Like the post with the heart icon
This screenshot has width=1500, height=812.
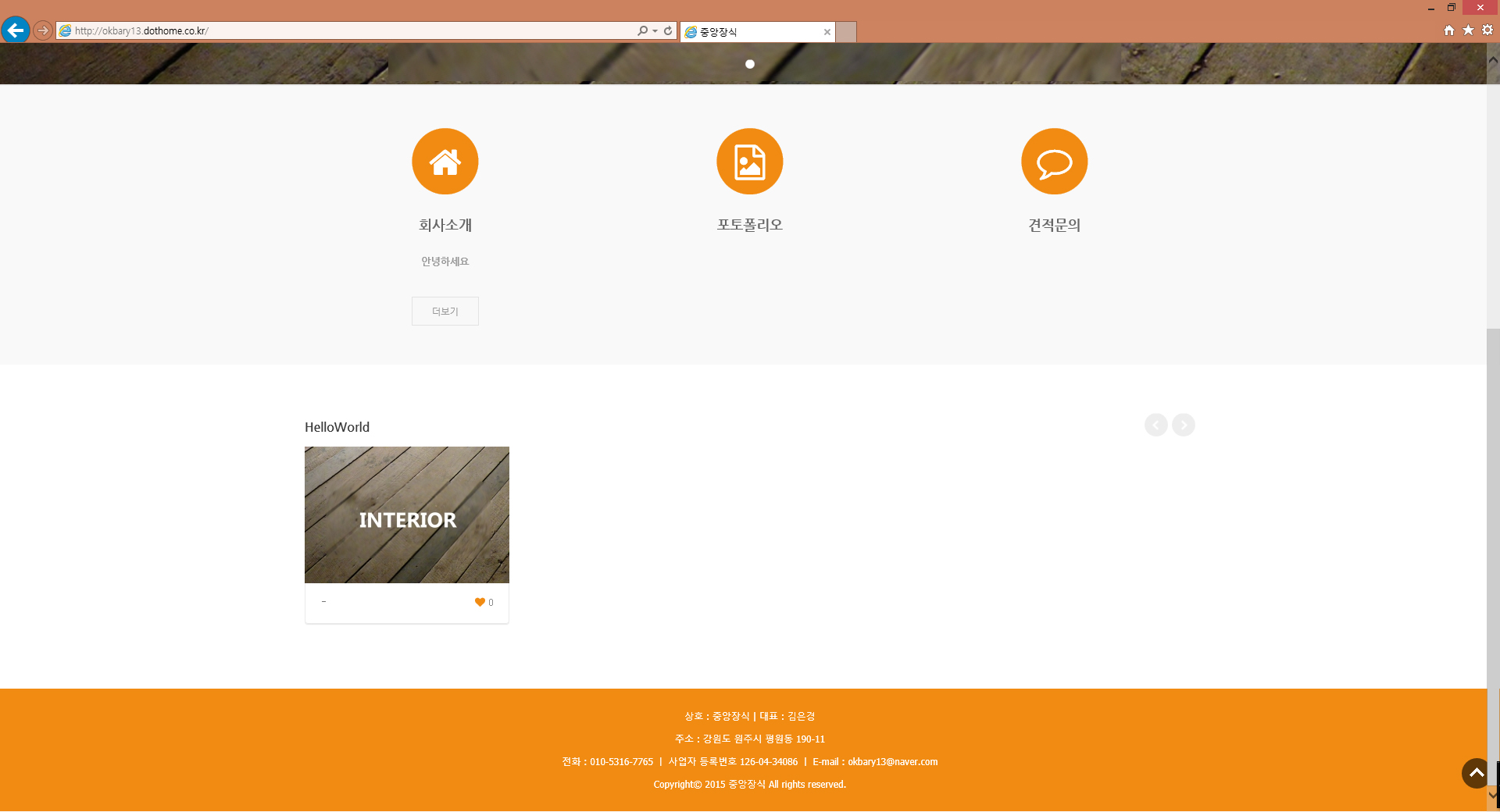click(480, 602)
